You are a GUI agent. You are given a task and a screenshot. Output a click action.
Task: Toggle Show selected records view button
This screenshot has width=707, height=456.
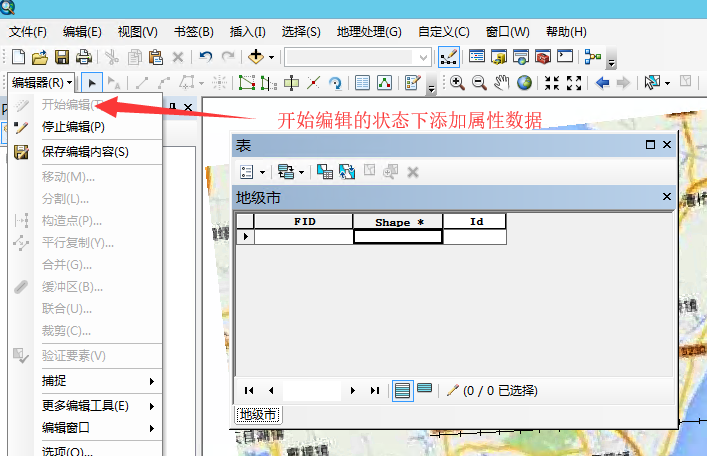coord(425,389)
